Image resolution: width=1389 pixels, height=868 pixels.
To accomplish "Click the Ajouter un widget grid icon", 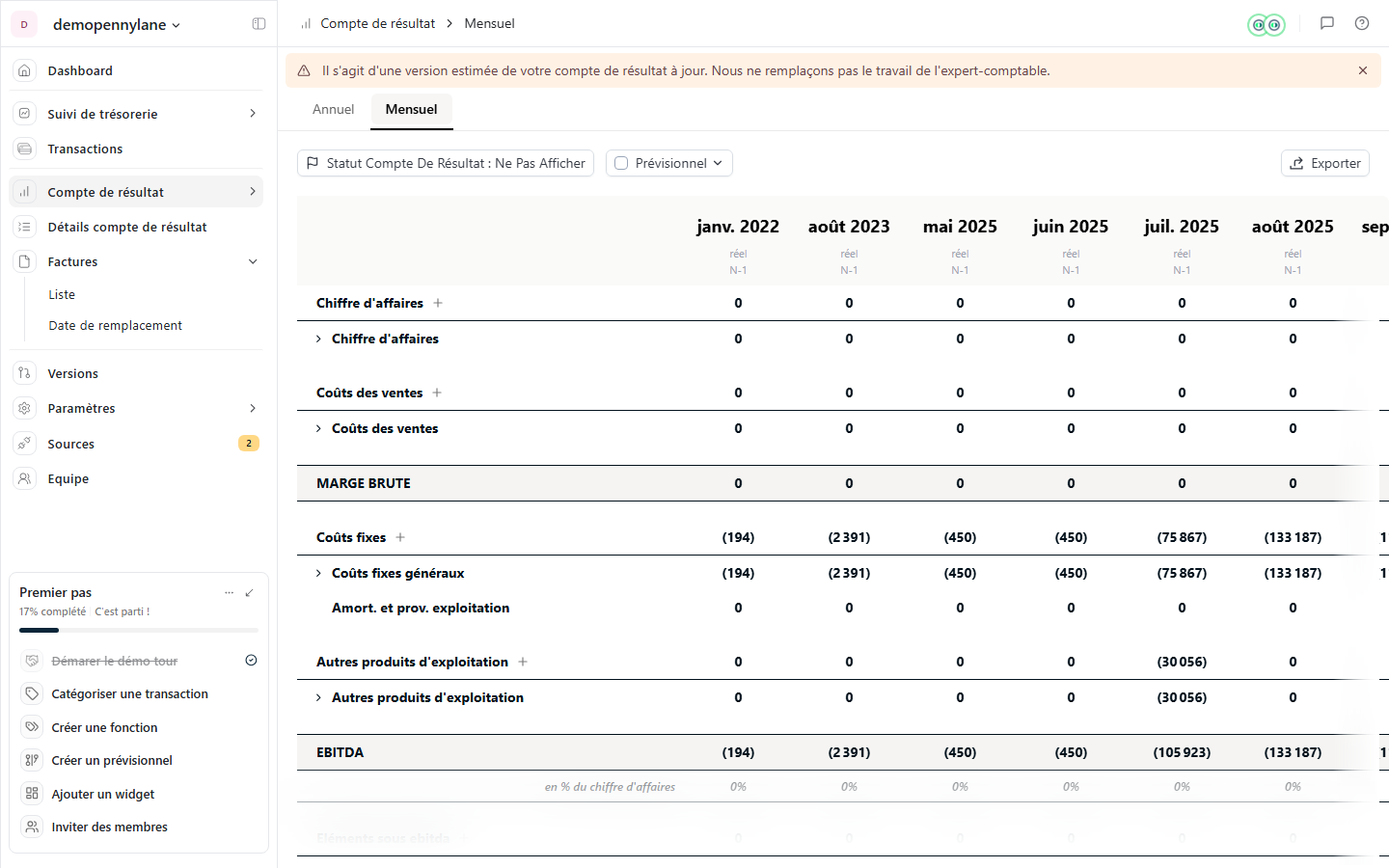I will (32, 794).
